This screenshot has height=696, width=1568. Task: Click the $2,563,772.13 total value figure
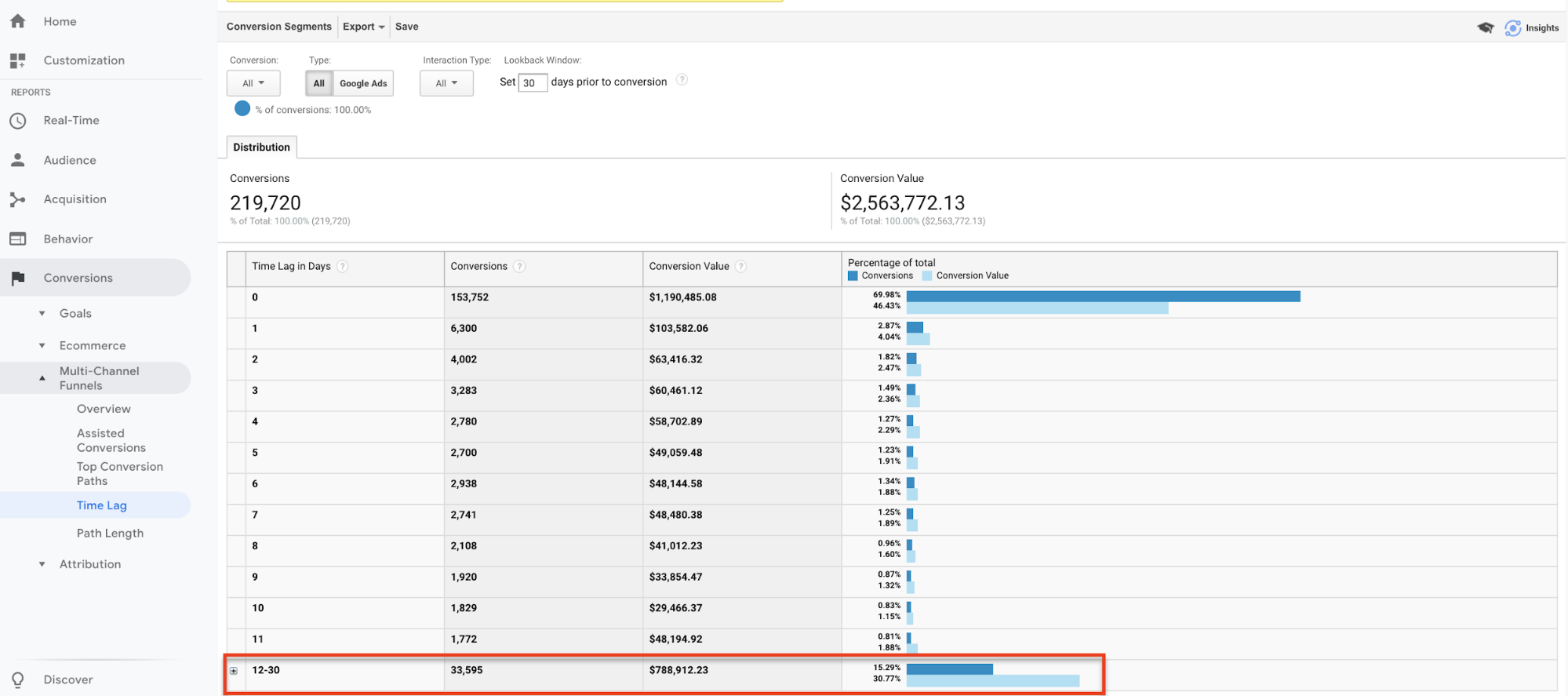pos(903,203)
